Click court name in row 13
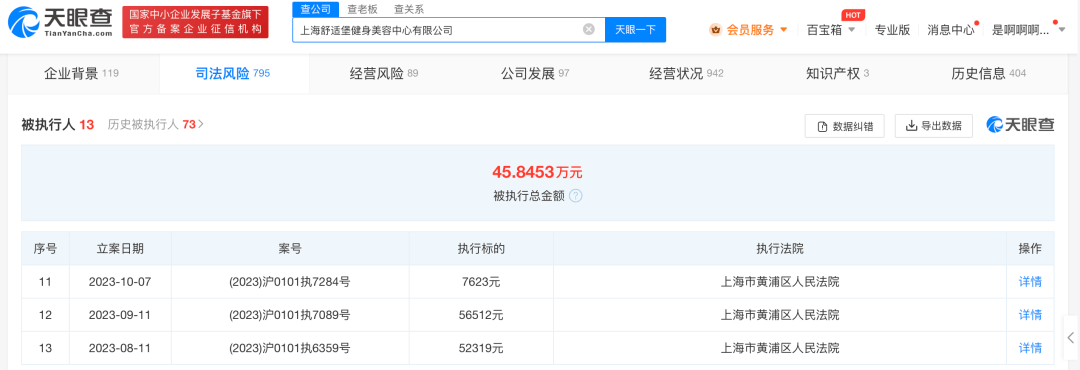 (780, 348)
